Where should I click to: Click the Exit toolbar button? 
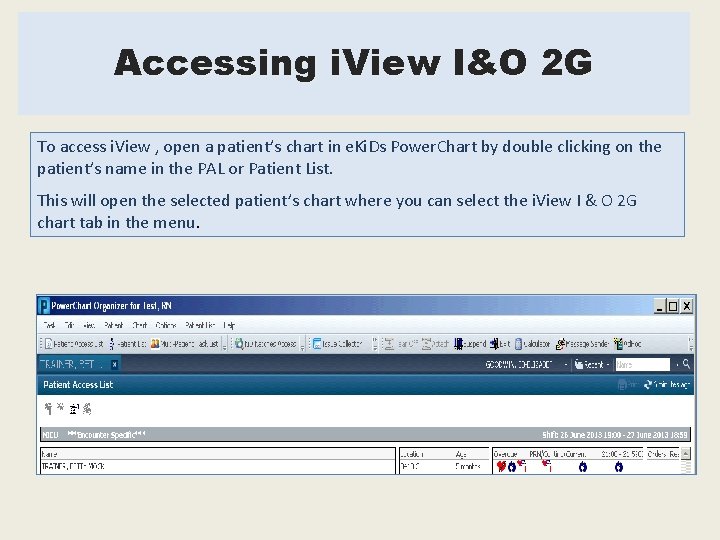(x=500, y=343)
